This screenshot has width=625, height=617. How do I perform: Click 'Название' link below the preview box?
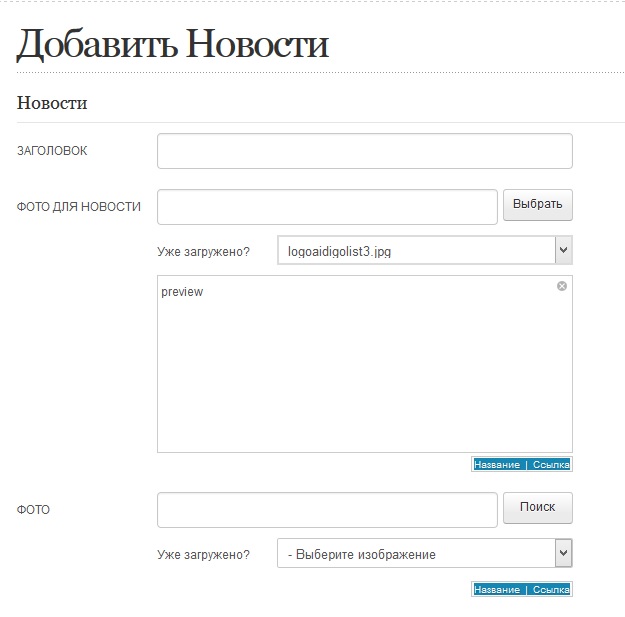point(497,465)
